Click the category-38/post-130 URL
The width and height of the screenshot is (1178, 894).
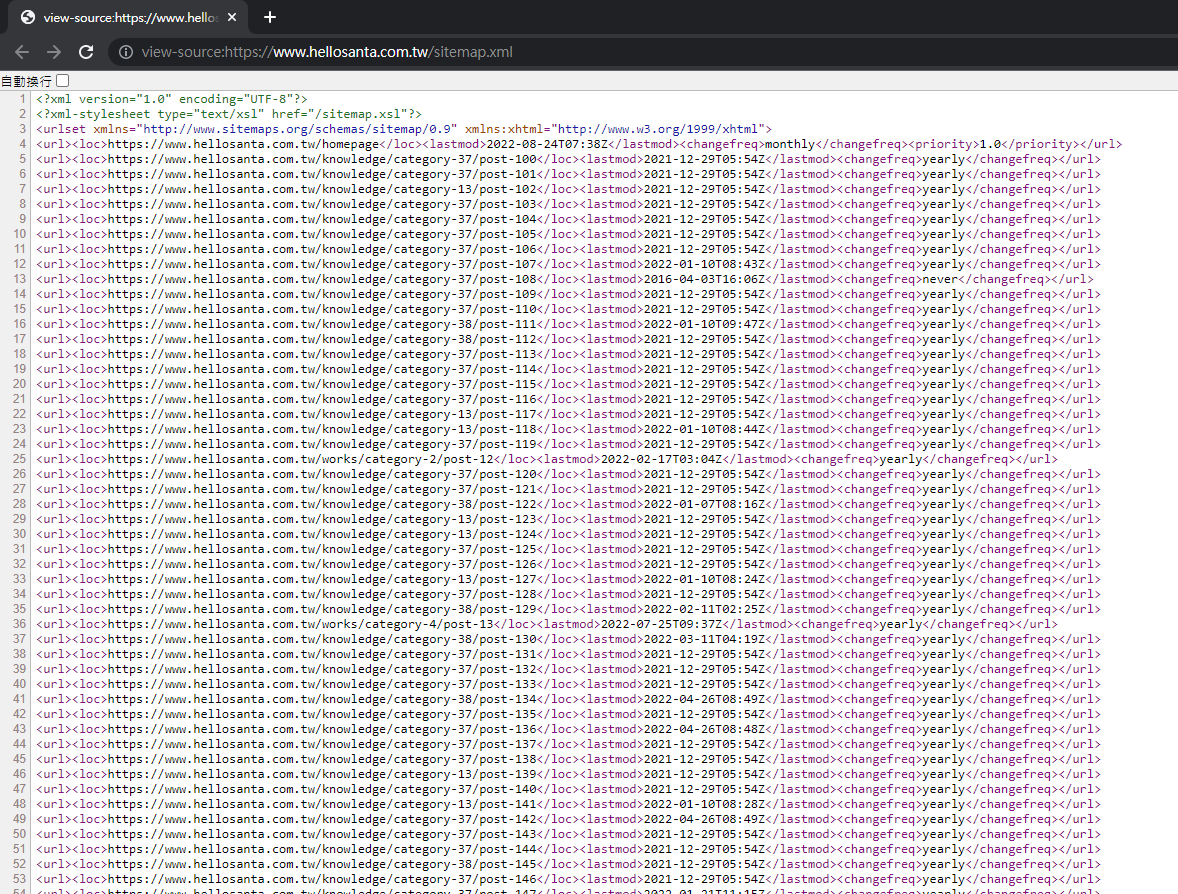tap(322, 639)
